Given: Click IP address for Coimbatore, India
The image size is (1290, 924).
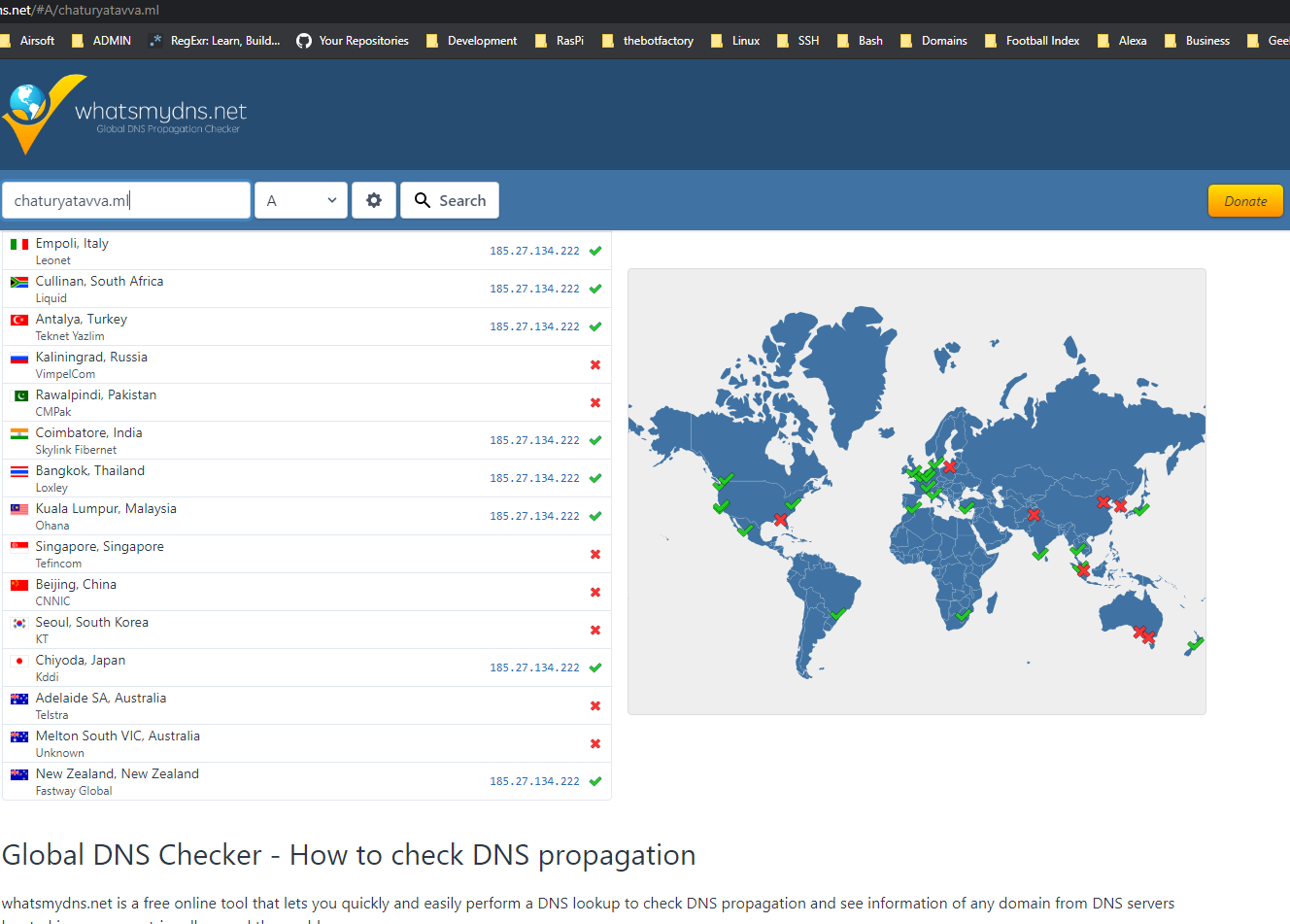Looking at the screenshot, I should tap(534, 441).
